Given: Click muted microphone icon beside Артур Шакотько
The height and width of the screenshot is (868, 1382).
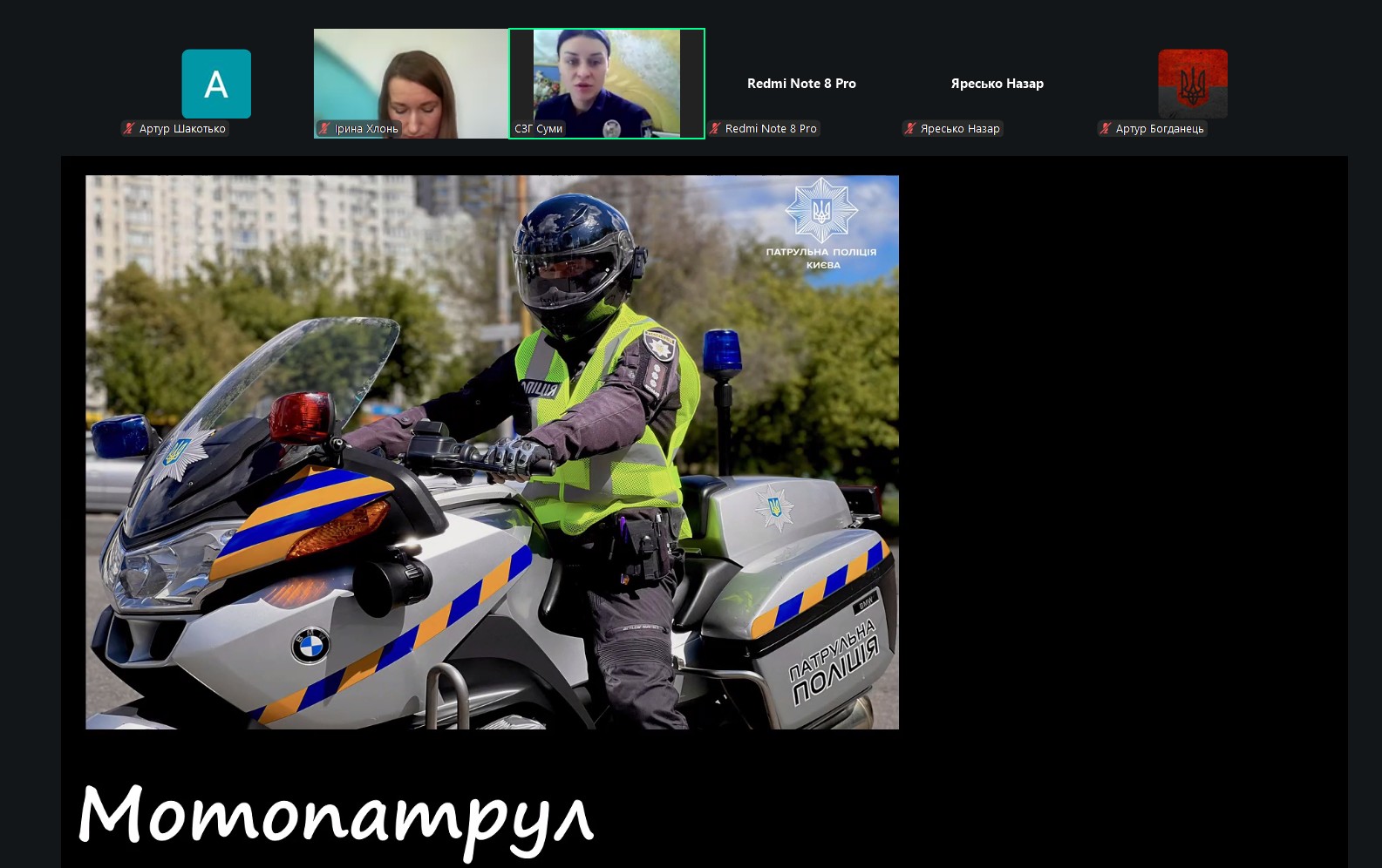Looking at the screenshot, I should pos(129,129).
